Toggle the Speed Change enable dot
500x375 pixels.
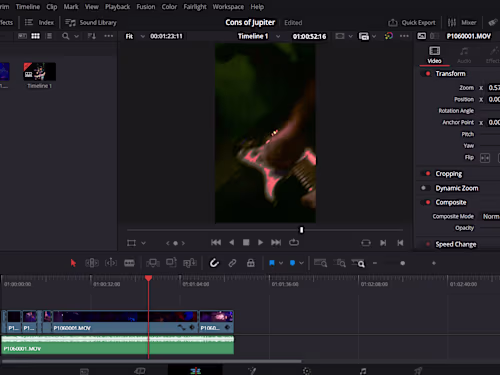[x=428, y=244]
